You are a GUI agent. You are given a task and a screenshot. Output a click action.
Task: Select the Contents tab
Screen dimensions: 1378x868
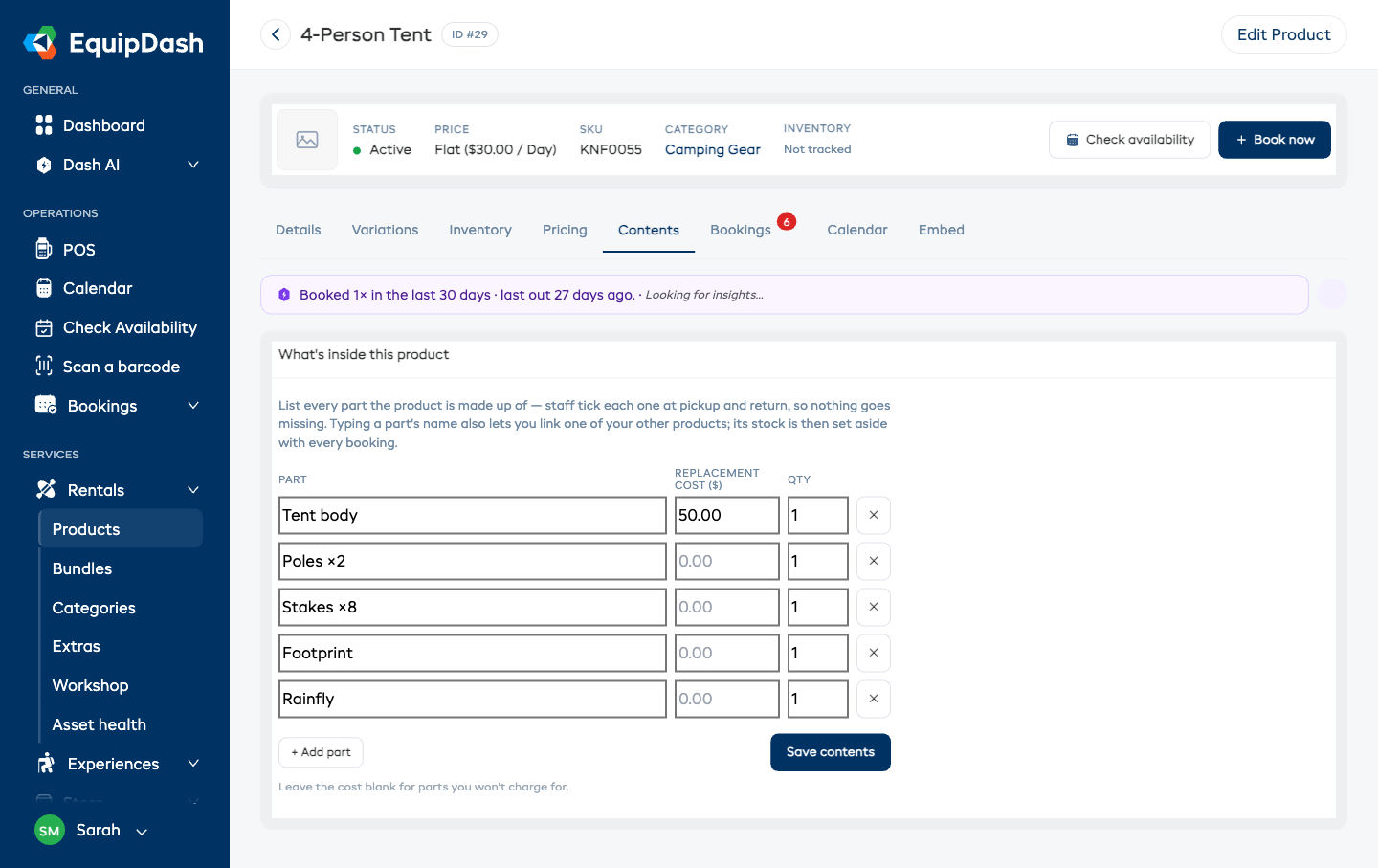(x=649, y=230)
